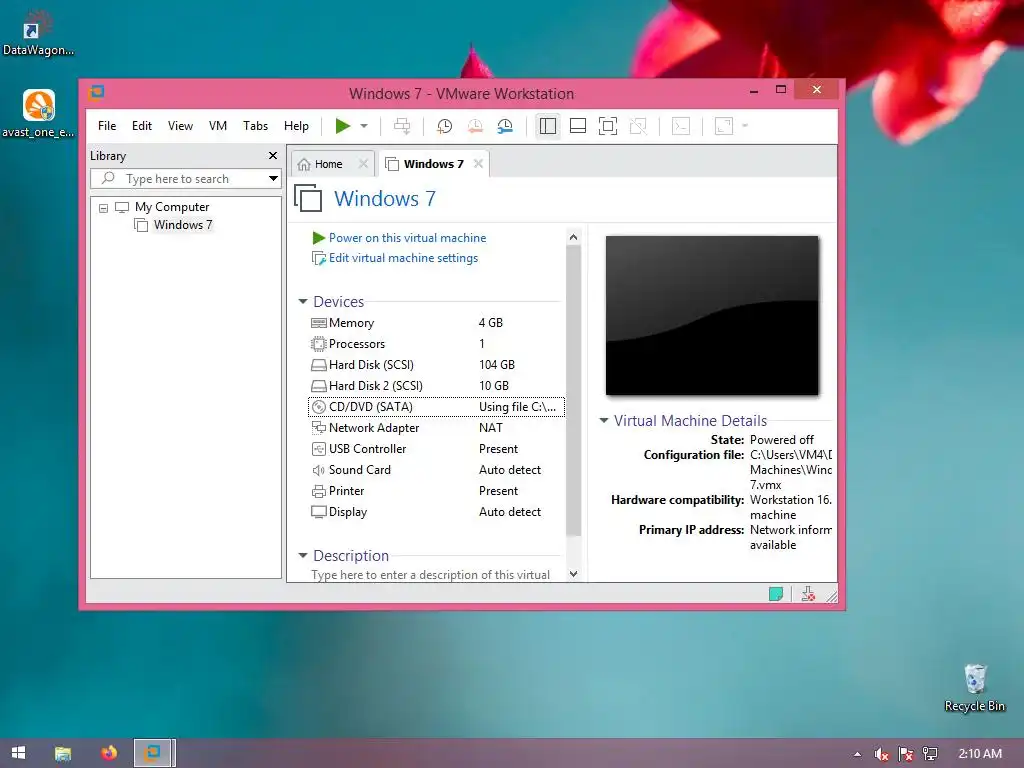Select the Network Adapter device row
The height and width of the screenshot is (768, 1024).
click(x=436, y=428)
